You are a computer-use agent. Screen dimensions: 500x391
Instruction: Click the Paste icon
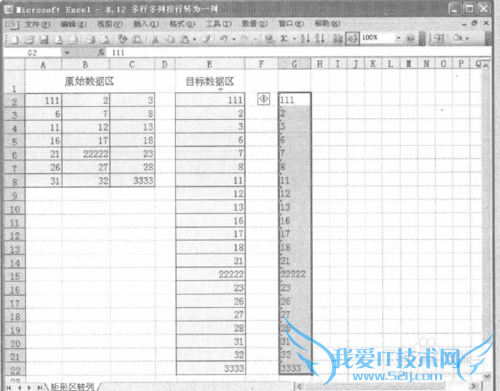pyautogui.click(x=184, y=39)
